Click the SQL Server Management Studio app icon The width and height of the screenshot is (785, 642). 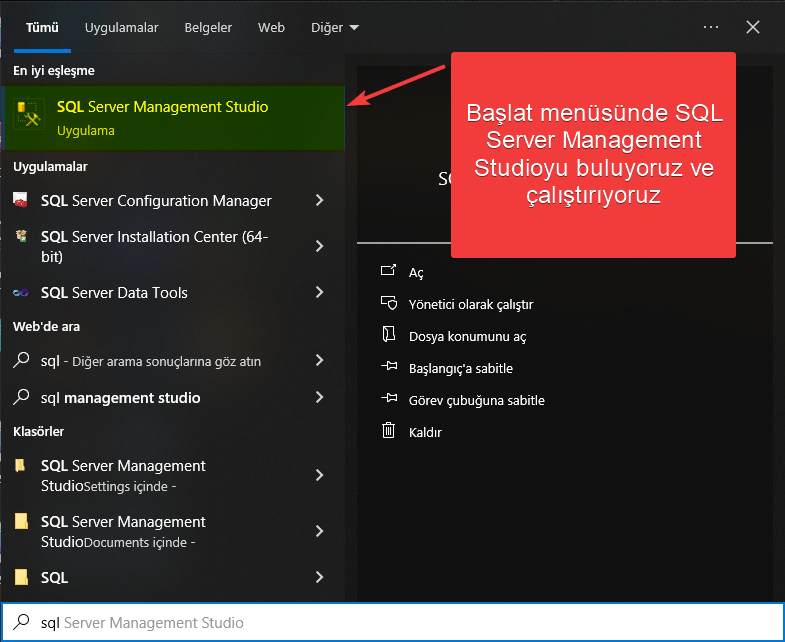pos(27,117)
